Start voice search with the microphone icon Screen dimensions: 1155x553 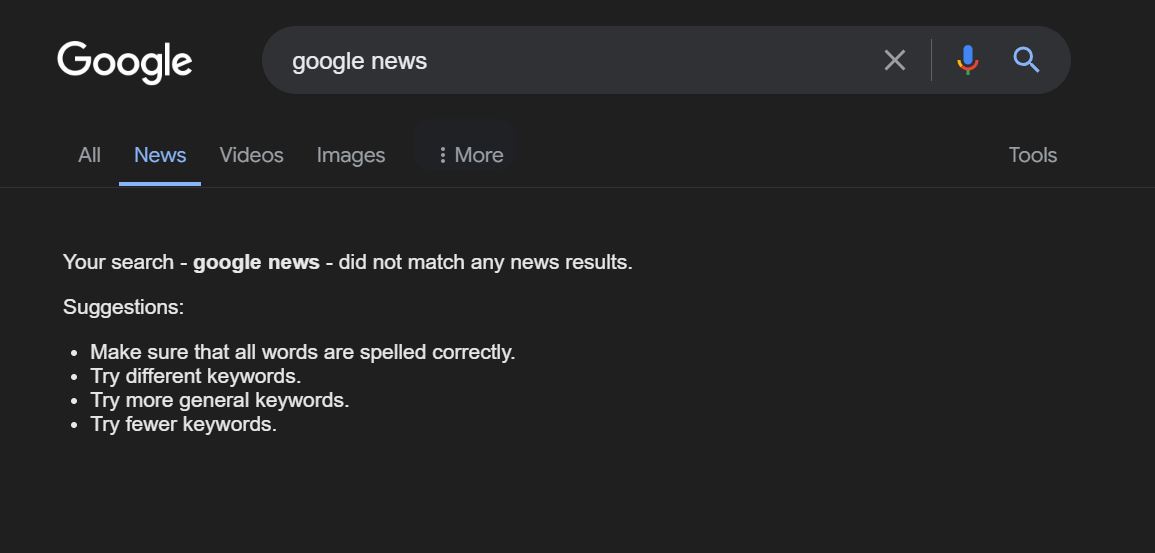click(x=967, y=60)
